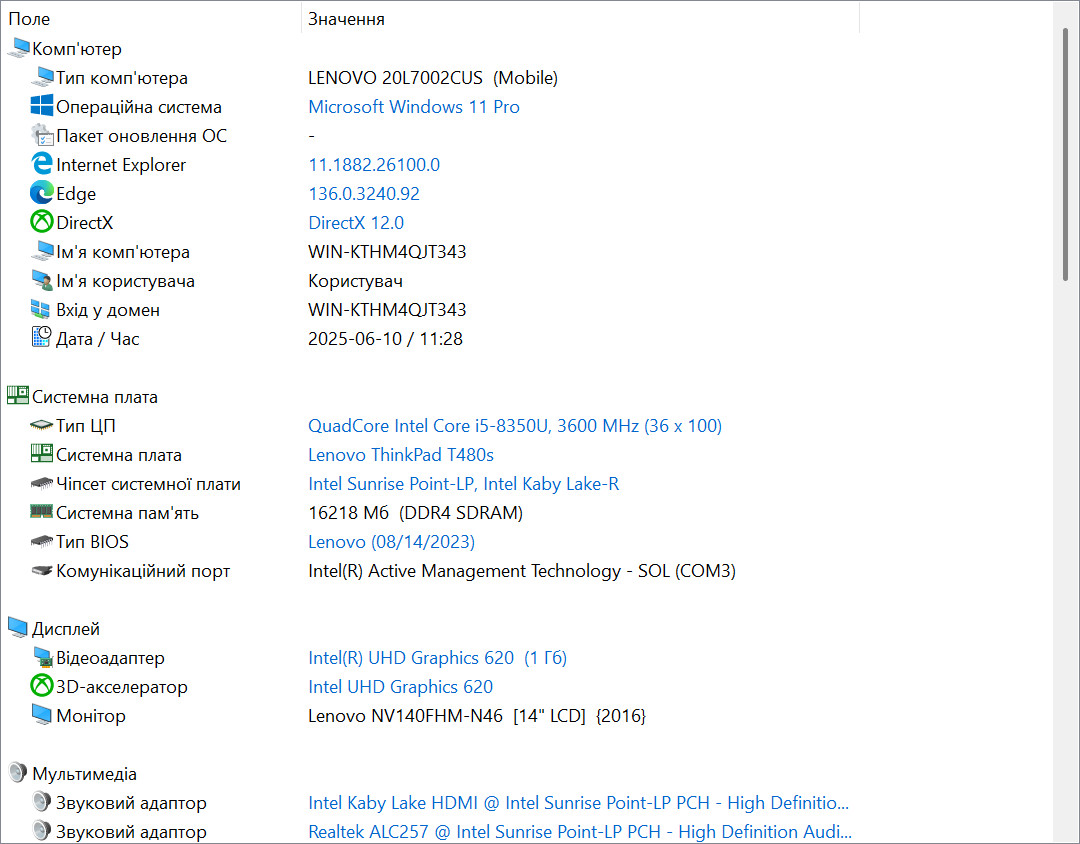
Task: Click the Мультимедіа speaker group icon
Action: click(x=18, y=773)
